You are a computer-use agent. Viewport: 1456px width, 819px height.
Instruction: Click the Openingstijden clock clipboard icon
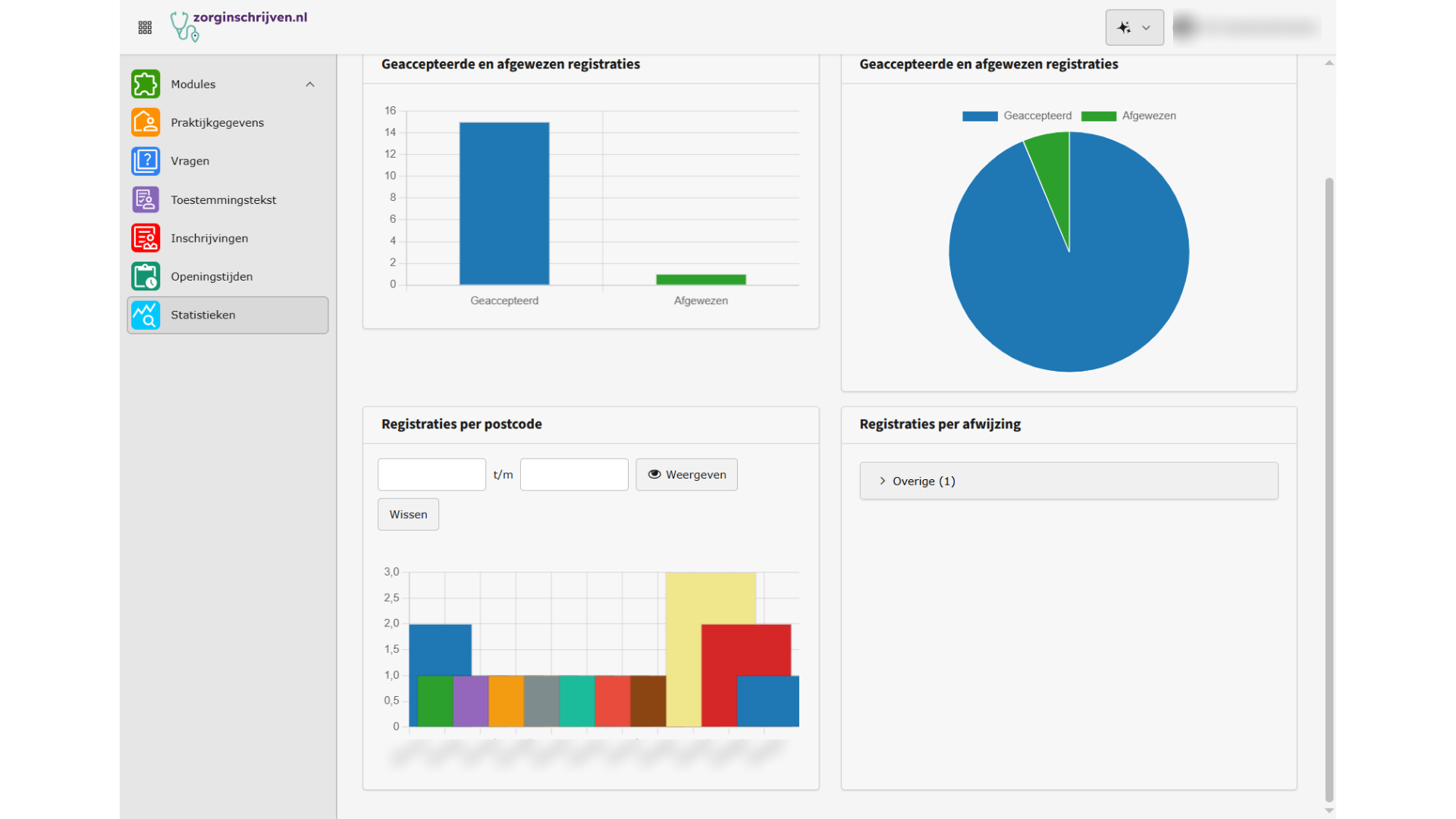tap(146, 277)
